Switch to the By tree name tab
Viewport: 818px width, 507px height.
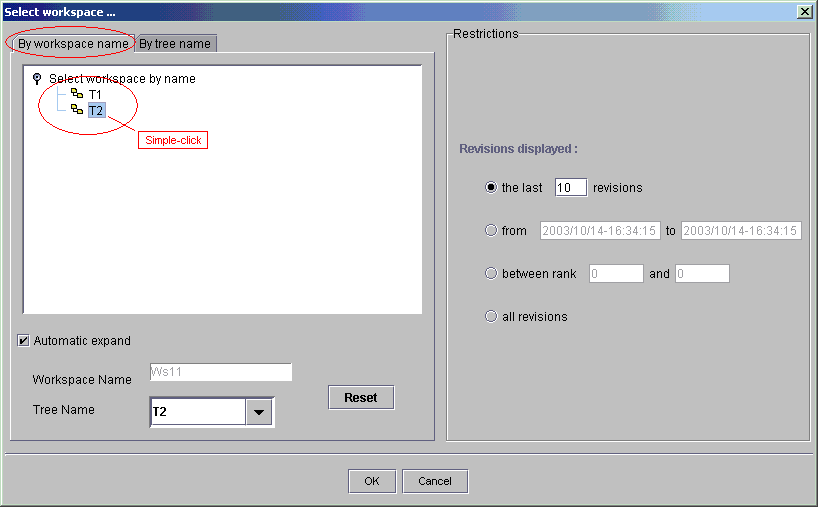(x=175, y=44)
